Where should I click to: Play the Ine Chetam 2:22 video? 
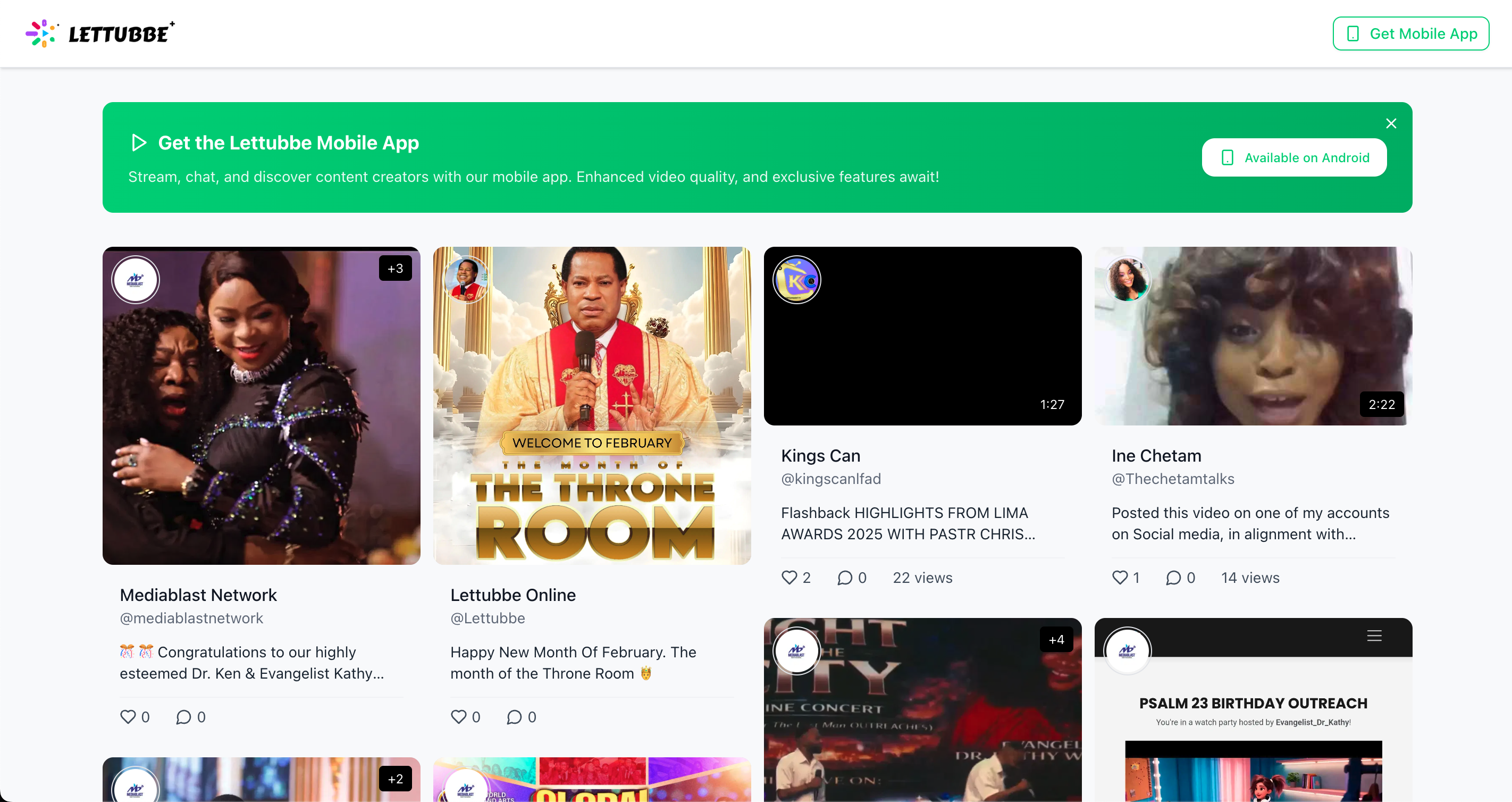(1253, 336)
